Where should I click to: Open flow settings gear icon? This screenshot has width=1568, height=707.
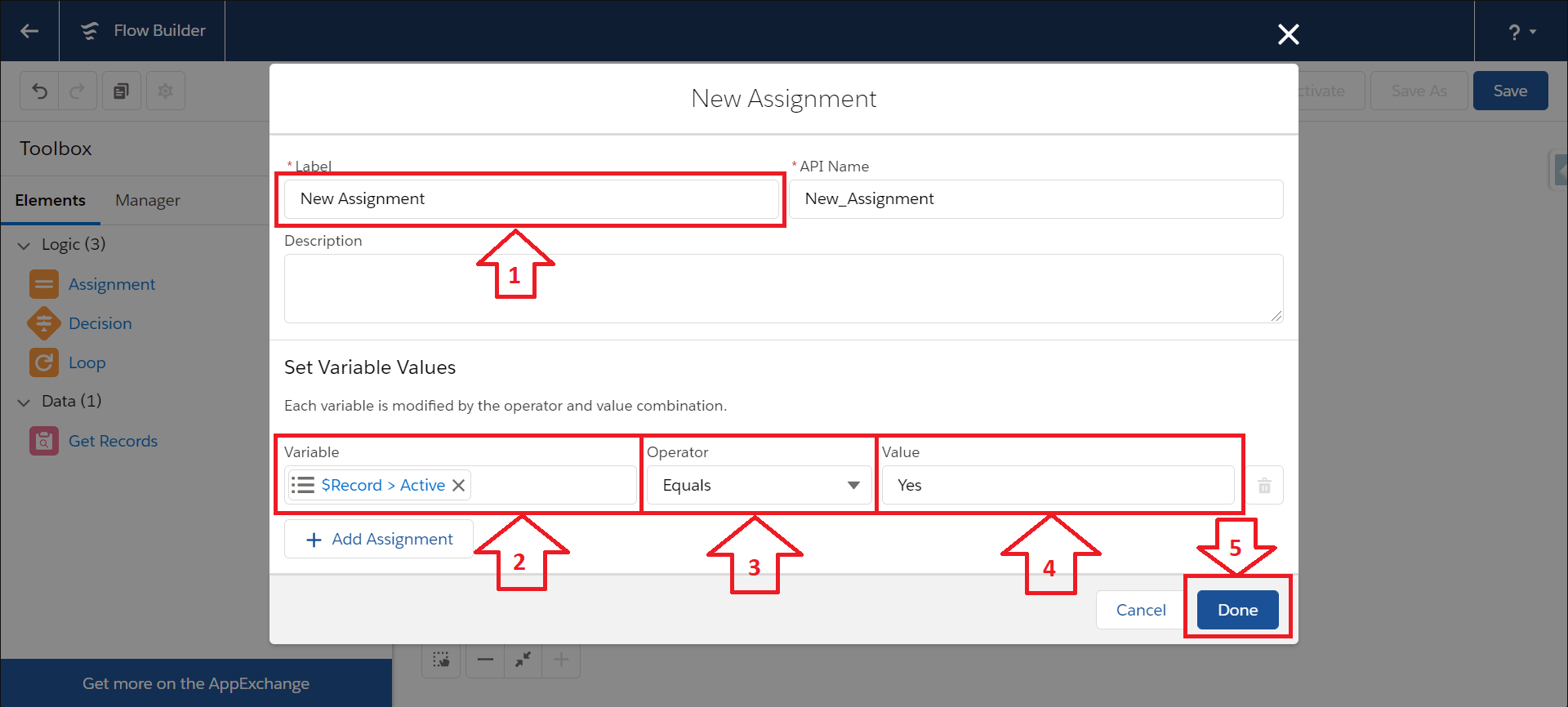(166, 91)
